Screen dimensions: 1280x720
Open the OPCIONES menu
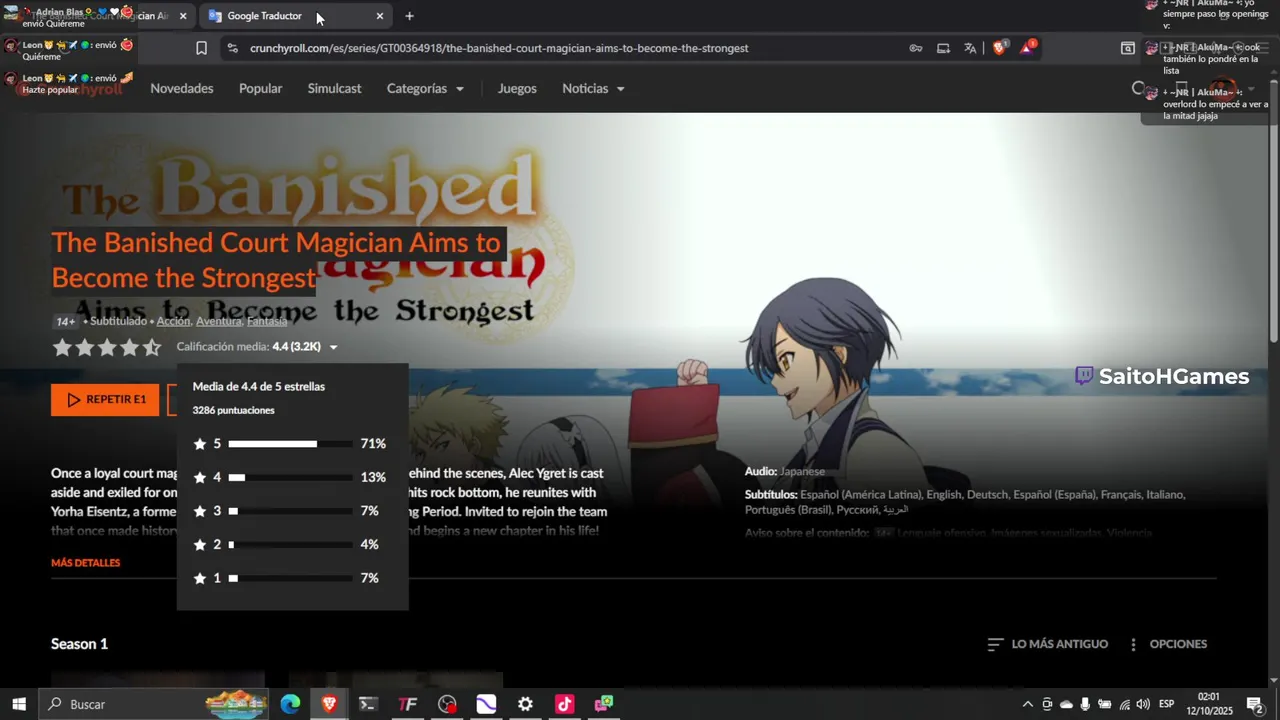1167,644
